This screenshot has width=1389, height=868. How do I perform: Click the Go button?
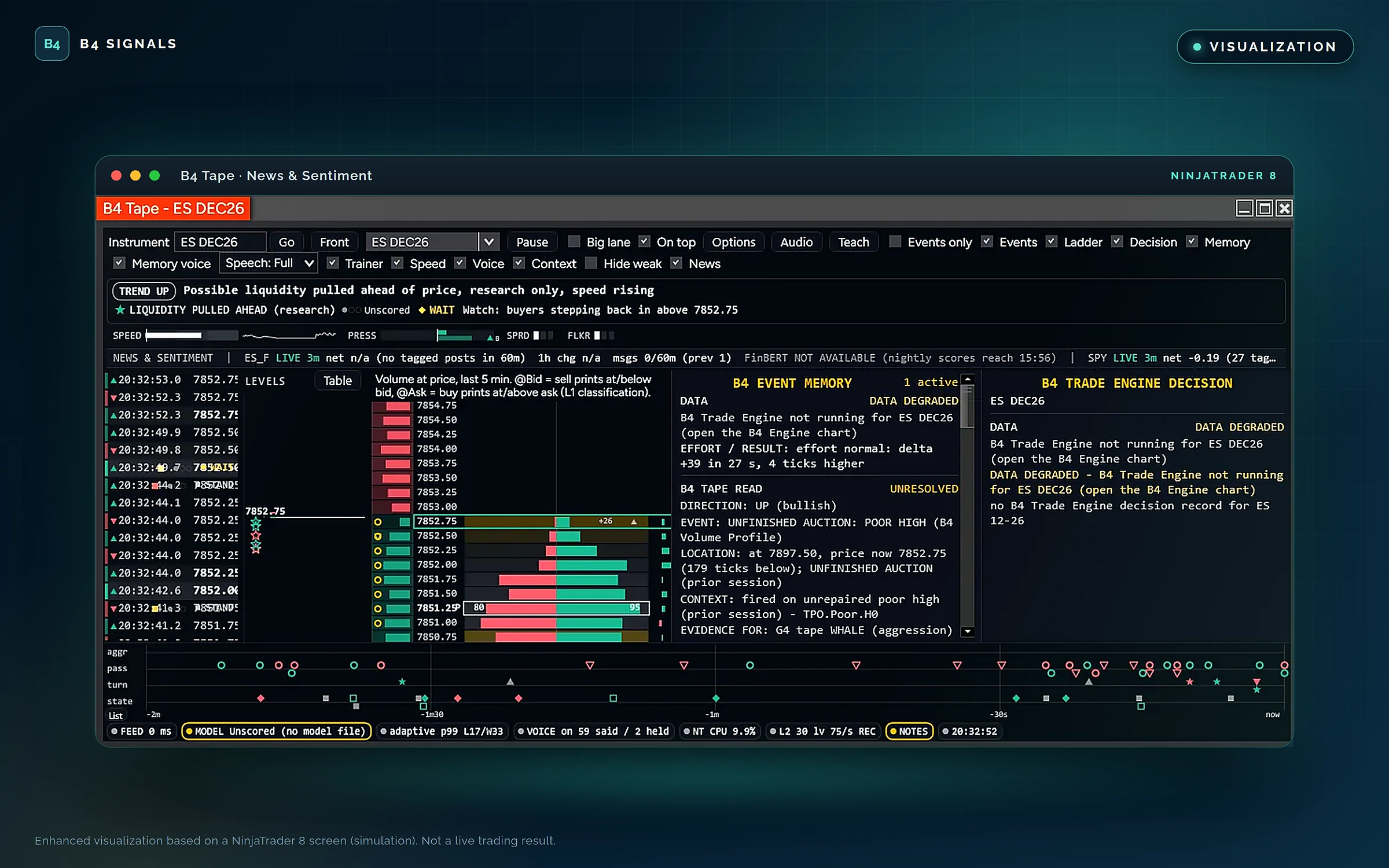point(286,242)
